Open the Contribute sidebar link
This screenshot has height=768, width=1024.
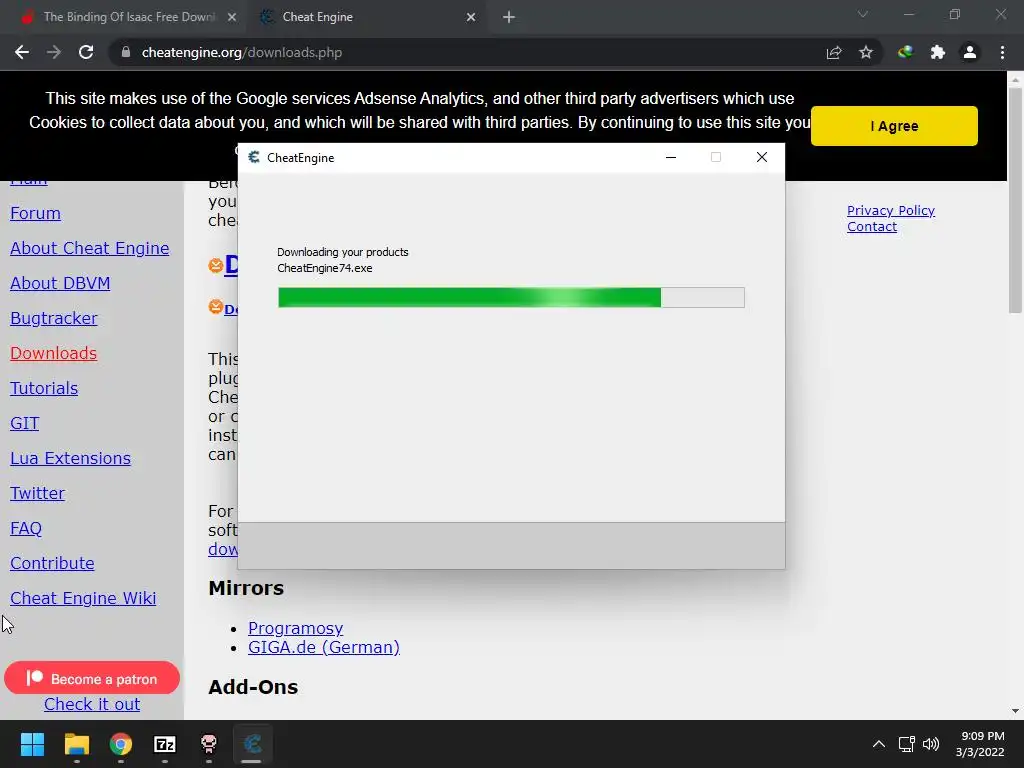(52, 563)
